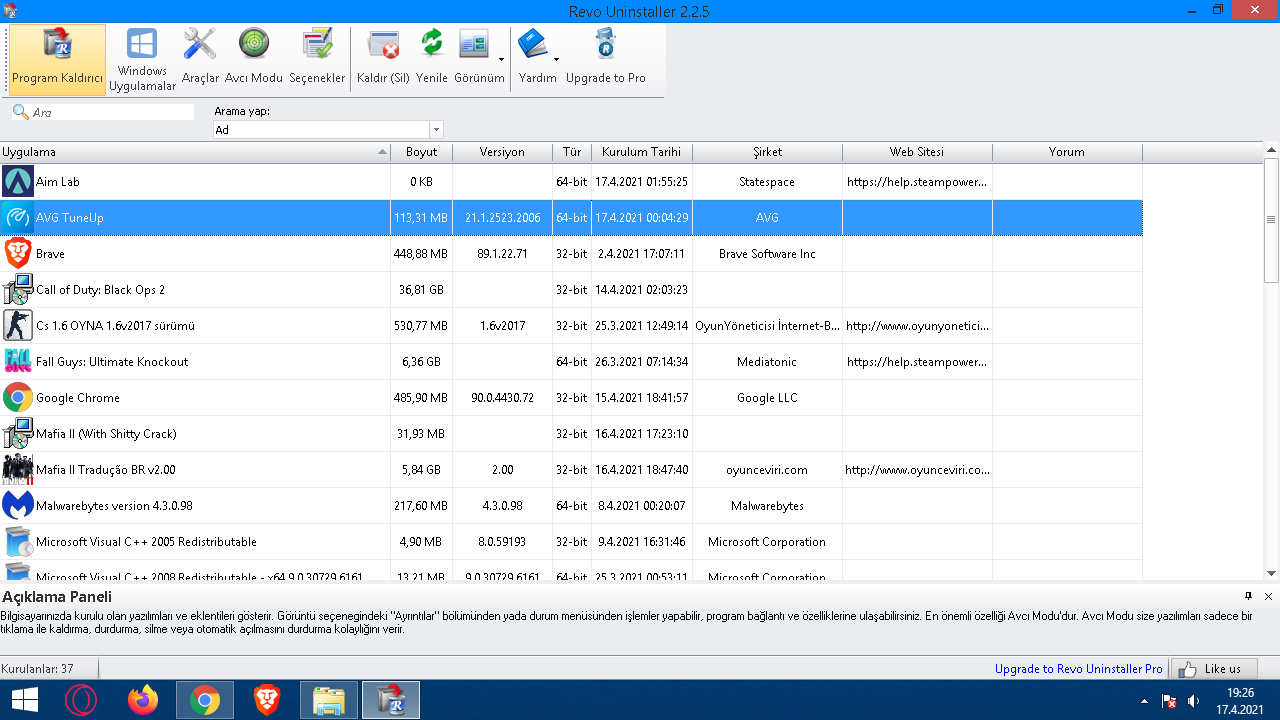The height and width of the screenshot is (720, 1280).
Task: Expand the Yardım dropdown arrow
Action: [x=557, y=60]
